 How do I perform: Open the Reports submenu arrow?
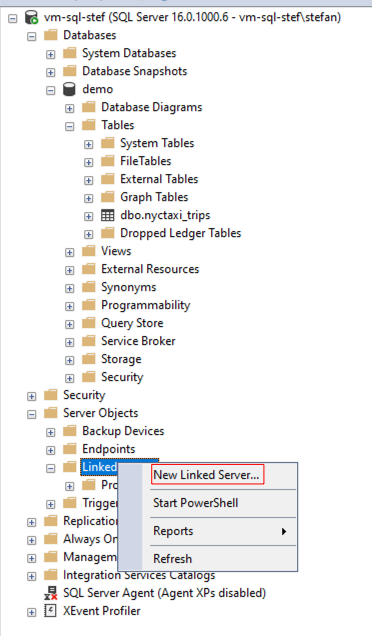tap(284, 531)
